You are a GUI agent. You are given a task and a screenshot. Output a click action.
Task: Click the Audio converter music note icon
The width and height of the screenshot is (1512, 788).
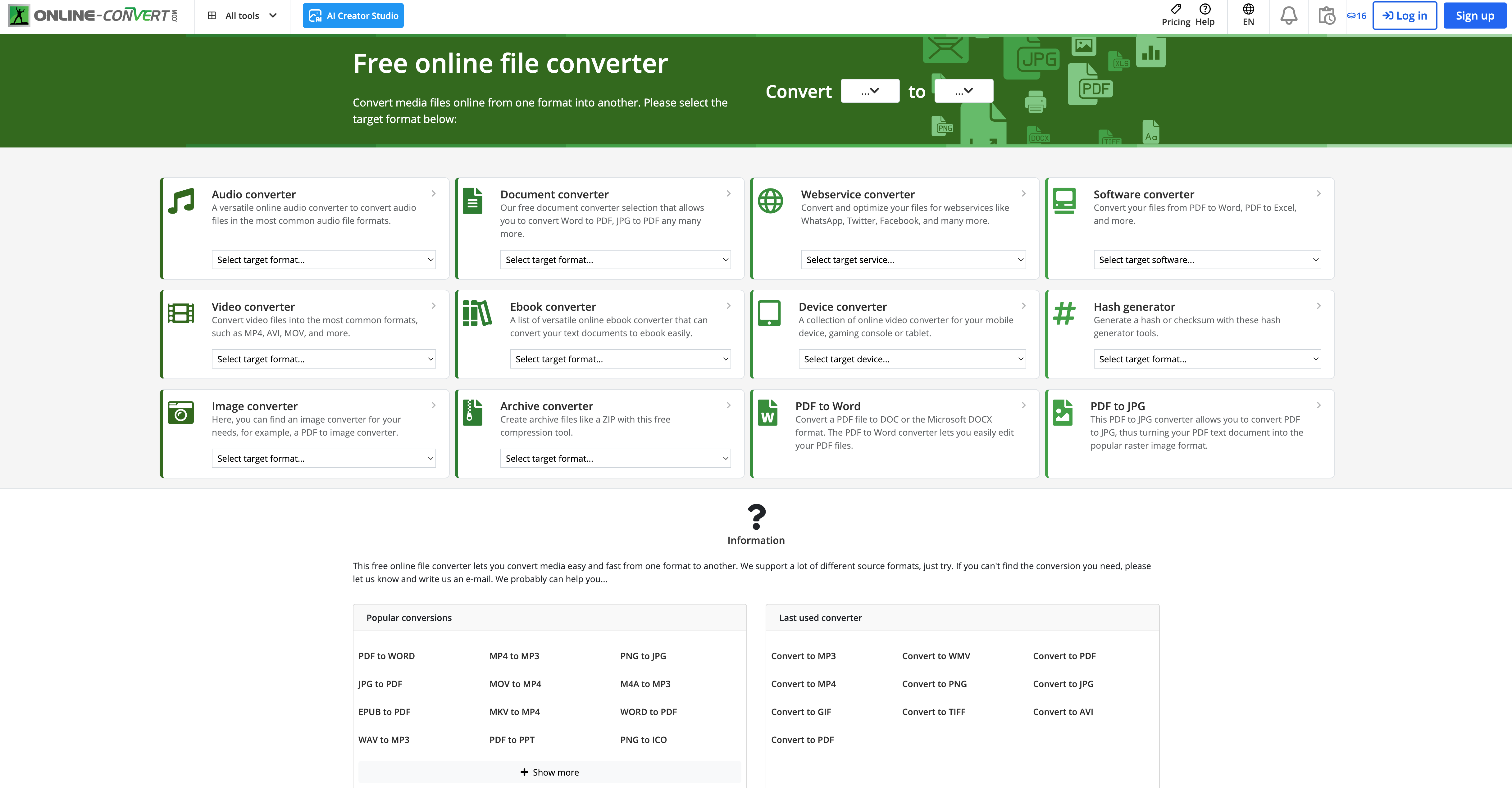point(181,201)
